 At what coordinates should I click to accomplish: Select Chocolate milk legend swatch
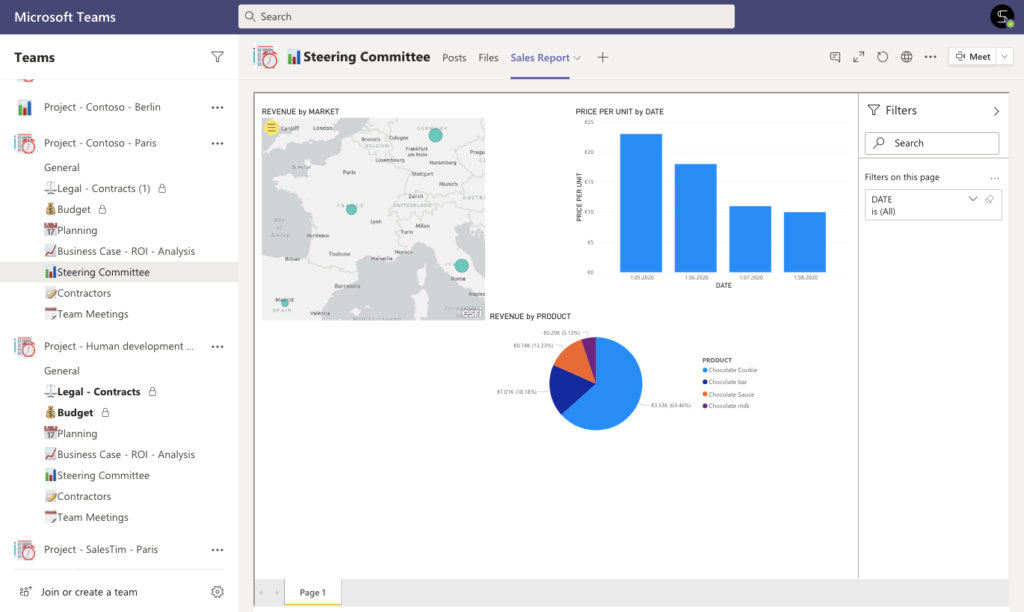(x=705, y=406)
